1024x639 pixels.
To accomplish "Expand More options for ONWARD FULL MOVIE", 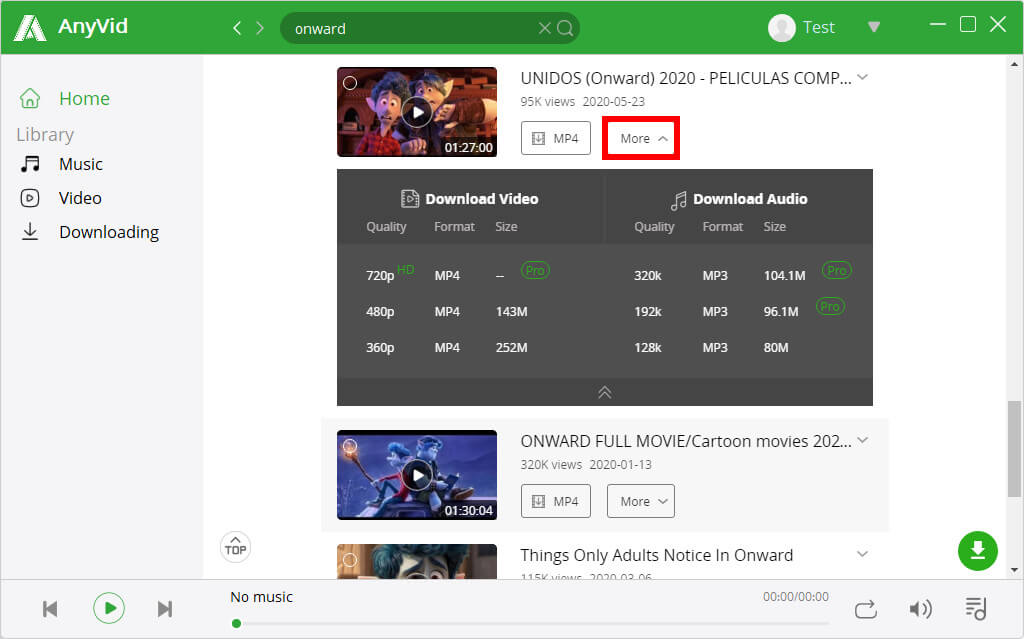I will [641, 501].
